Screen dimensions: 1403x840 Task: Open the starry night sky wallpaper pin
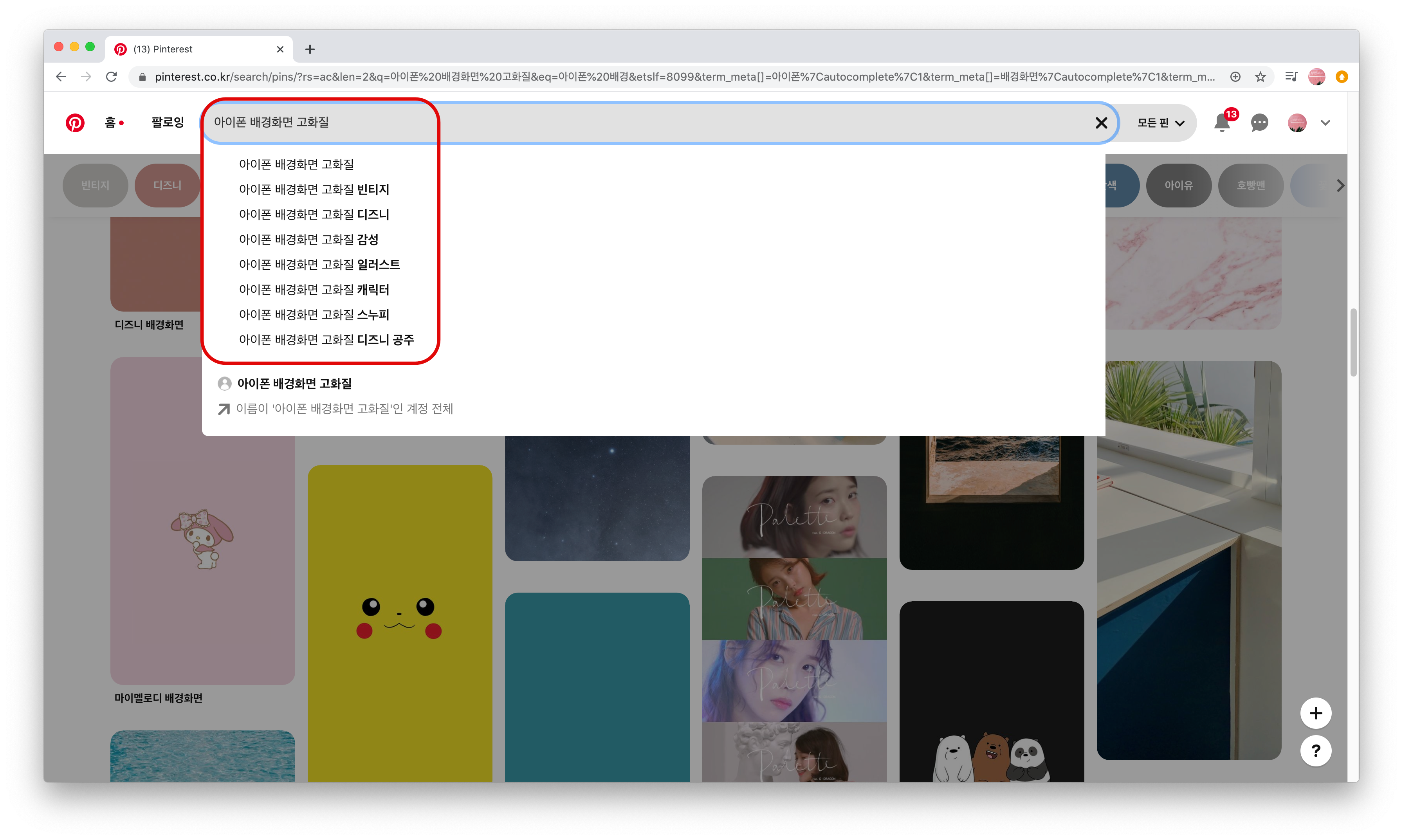[x=597, y=498]
